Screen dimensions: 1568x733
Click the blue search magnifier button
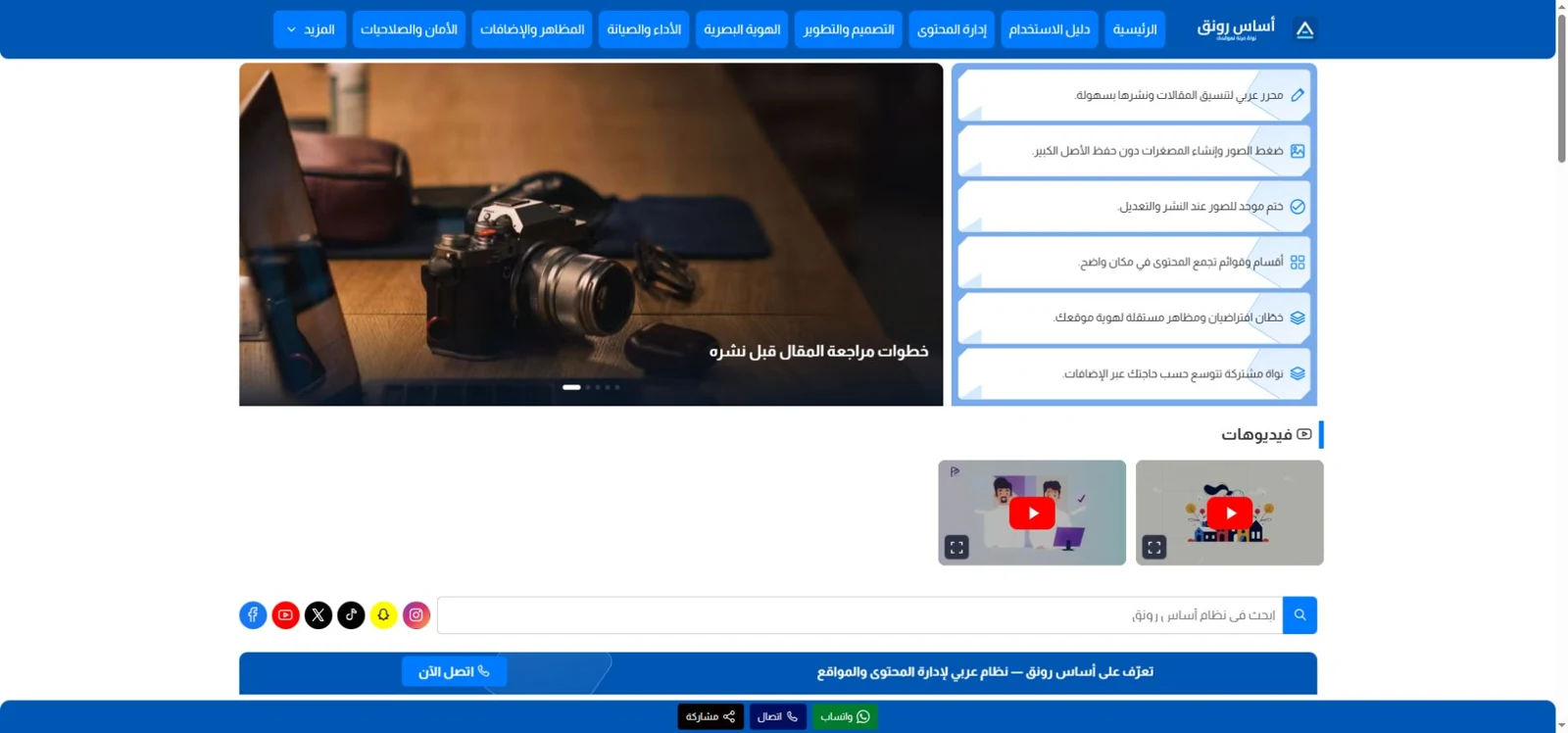click(x=1299, y=615)
